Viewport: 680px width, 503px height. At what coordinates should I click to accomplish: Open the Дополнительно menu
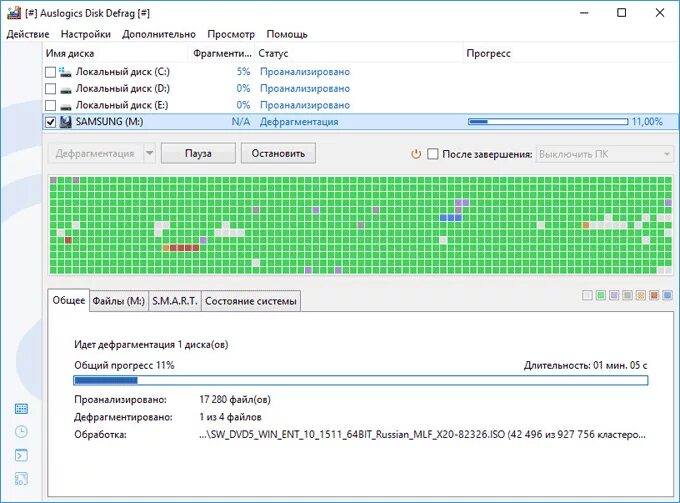tap(159, 34)
